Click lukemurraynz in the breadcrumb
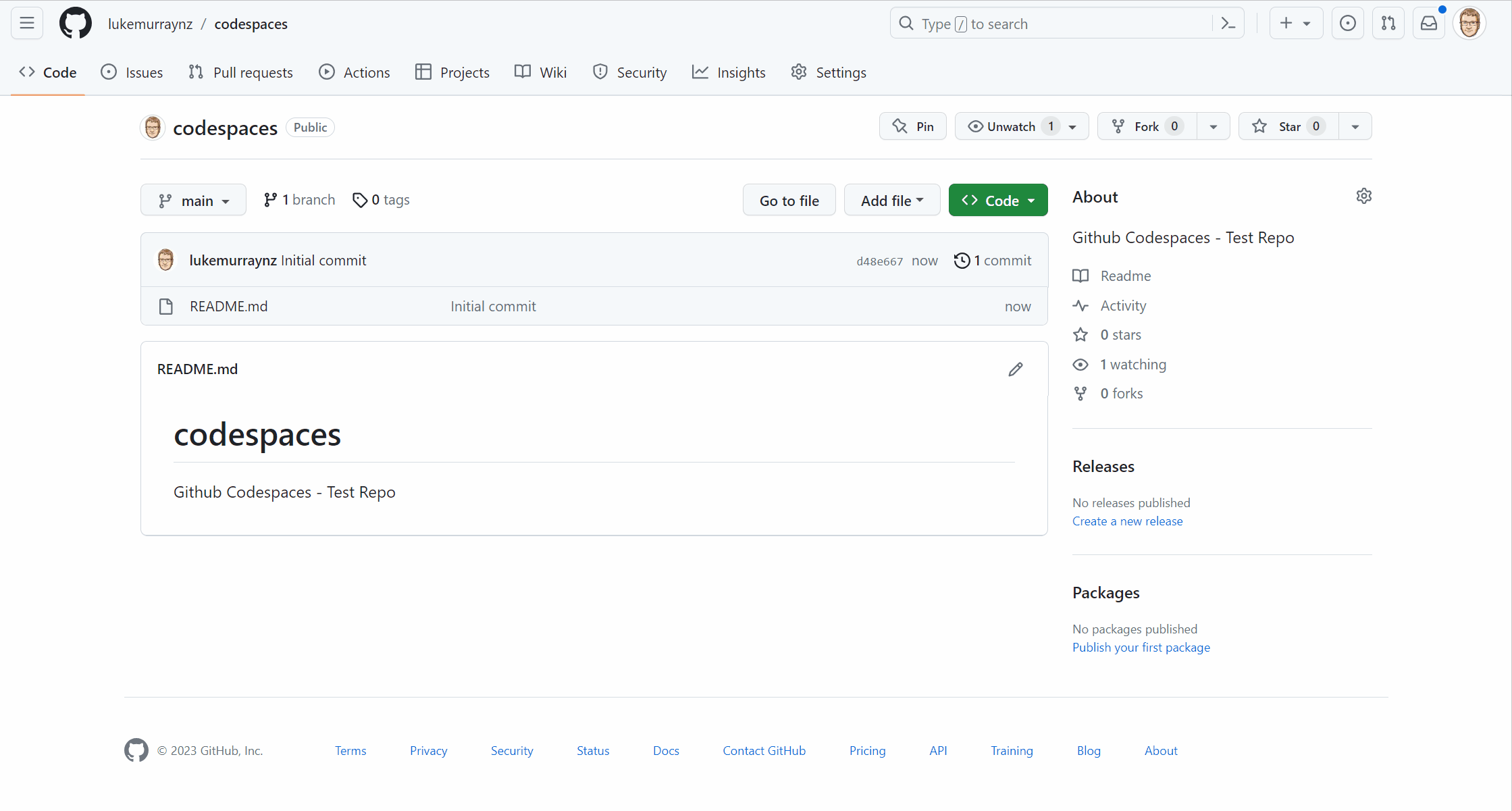Viewport: 1512px width, 811px height. [x=150, y=24]
